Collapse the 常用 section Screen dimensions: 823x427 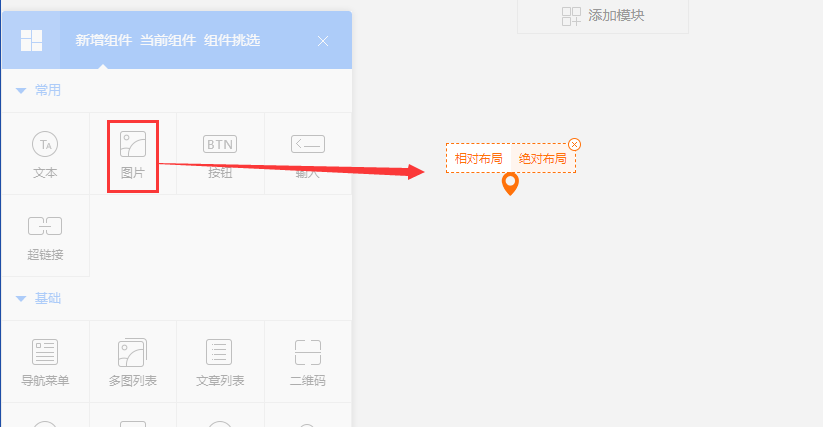tap(22, 90)
